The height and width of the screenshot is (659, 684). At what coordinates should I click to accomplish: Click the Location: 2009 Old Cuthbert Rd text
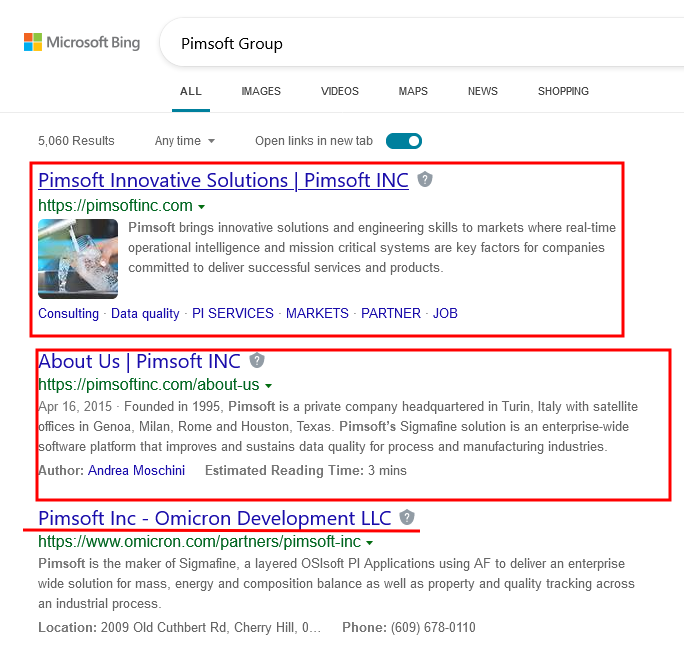179,627
